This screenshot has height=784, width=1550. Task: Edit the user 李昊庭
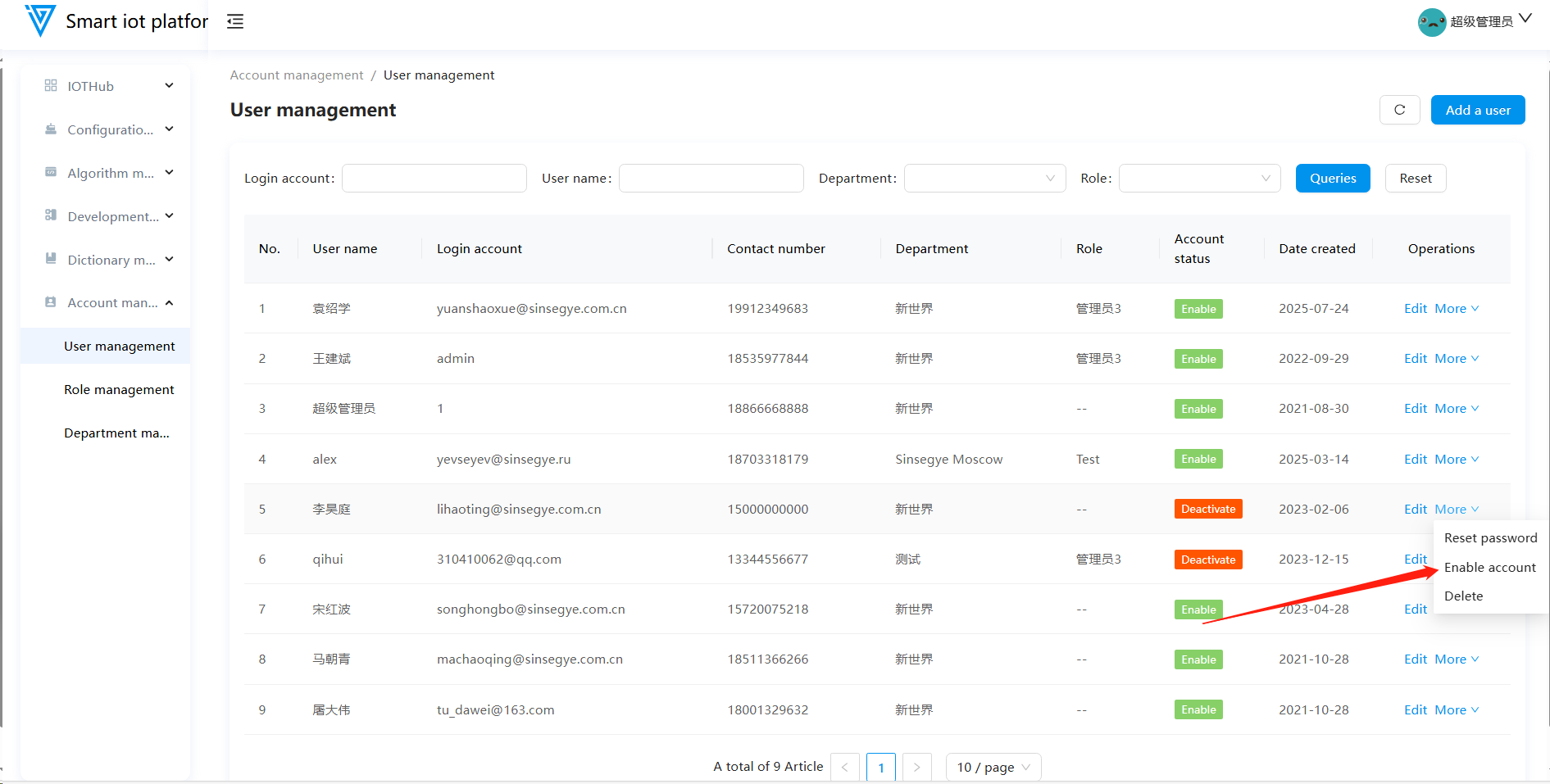click(x=1416, y=510)
